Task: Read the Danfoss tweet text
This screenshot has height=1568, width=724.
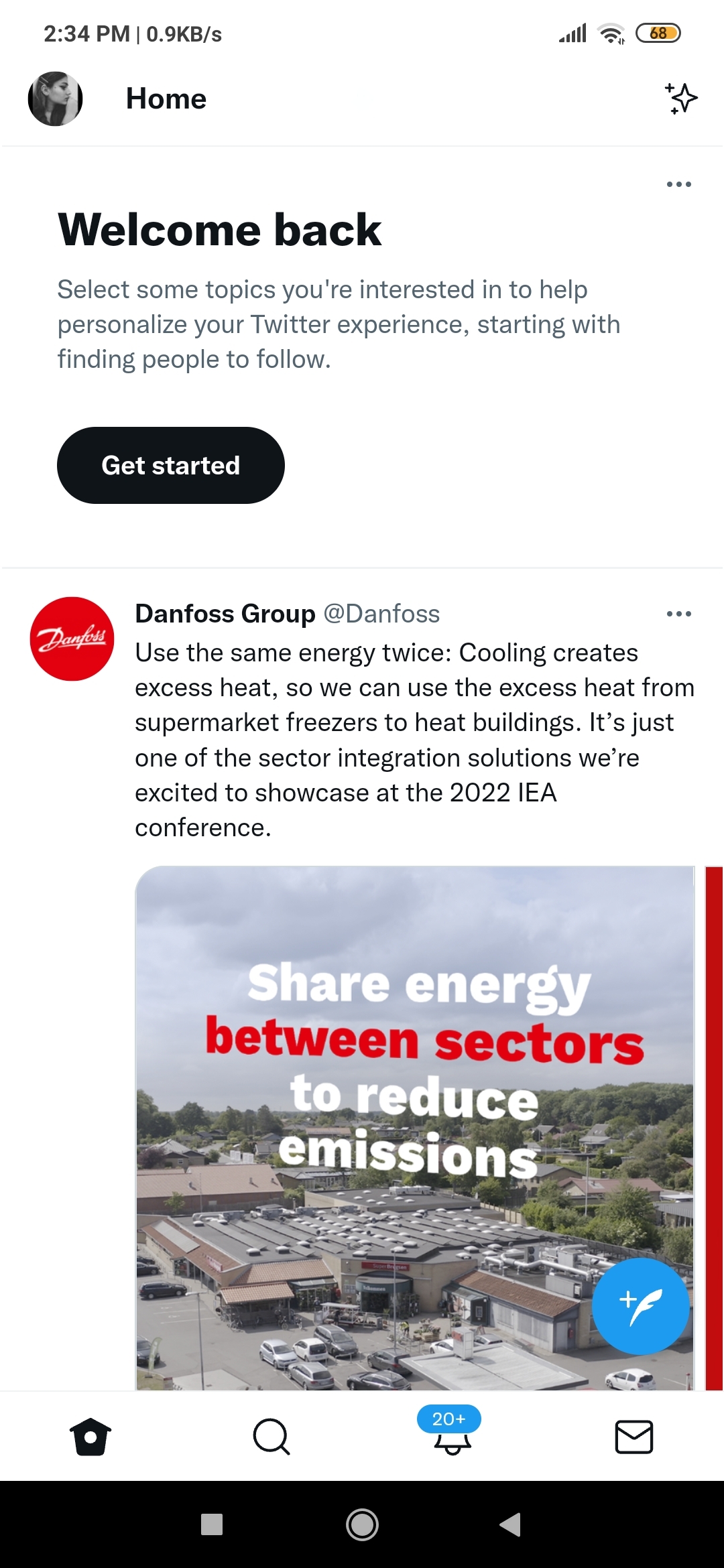Action: [x=414, y=740]
